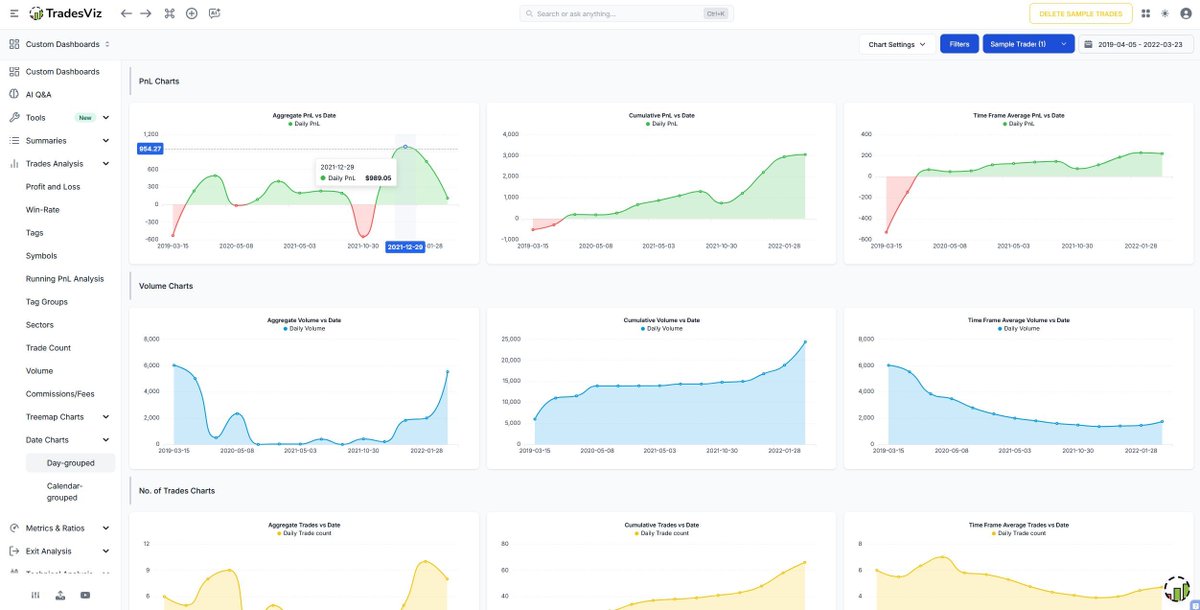Click the add trade plus-circle icon
The width and height of the screenshot is (1200, 610).
192,14
